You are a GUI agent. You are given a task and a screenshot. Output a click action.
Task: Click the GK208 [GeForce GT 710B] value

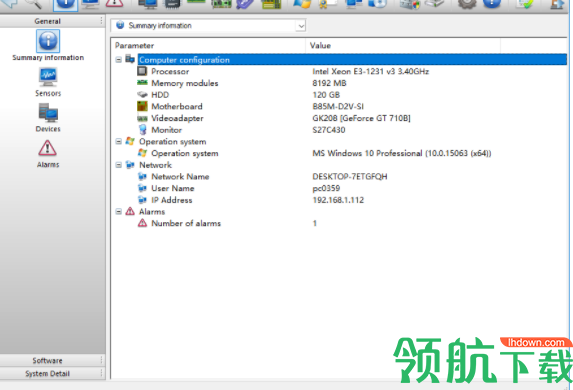click(361, 118)
